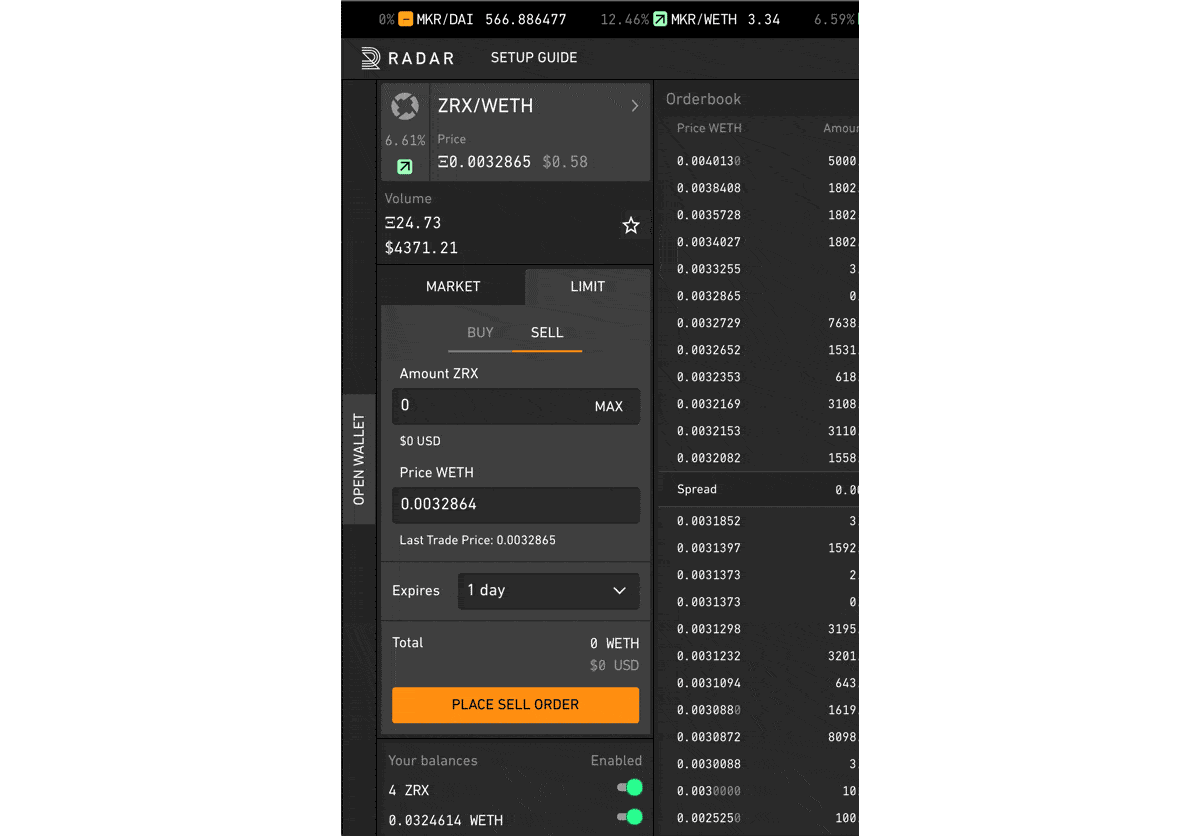1200x836 pixels.
Task: Select orderbook bid price 0.0030872
Action: [x=709, y=737]
